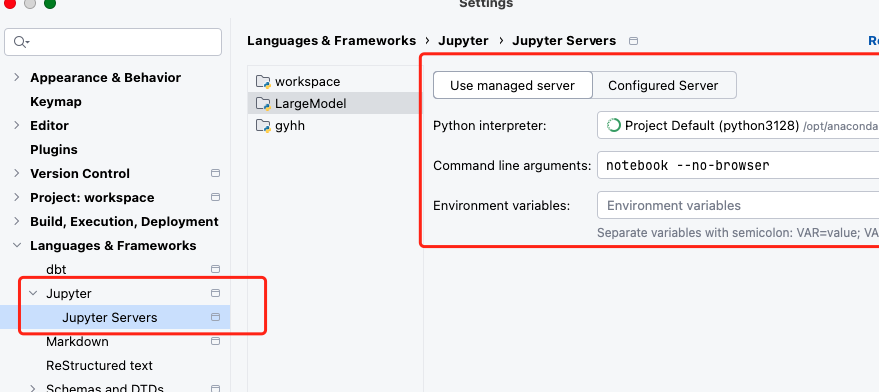
Task: Switch to Use managed server mode
Action: coord(513,85)
